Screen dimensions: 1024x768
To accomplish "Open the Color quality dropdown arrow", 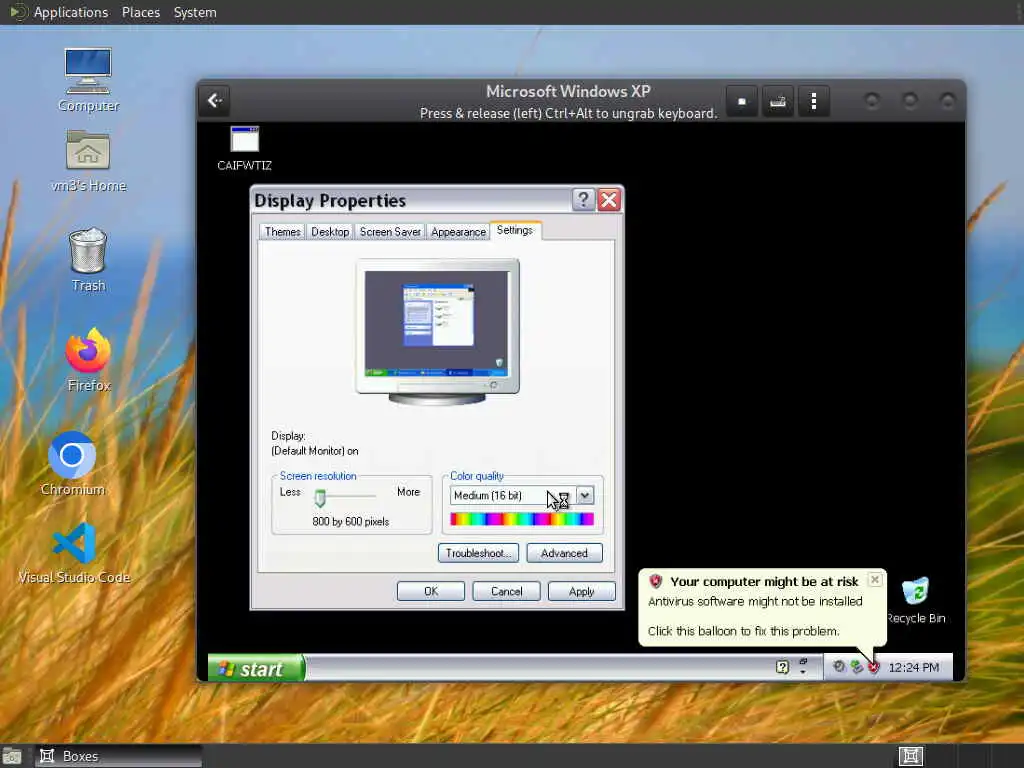I will [x=585, y=496].
